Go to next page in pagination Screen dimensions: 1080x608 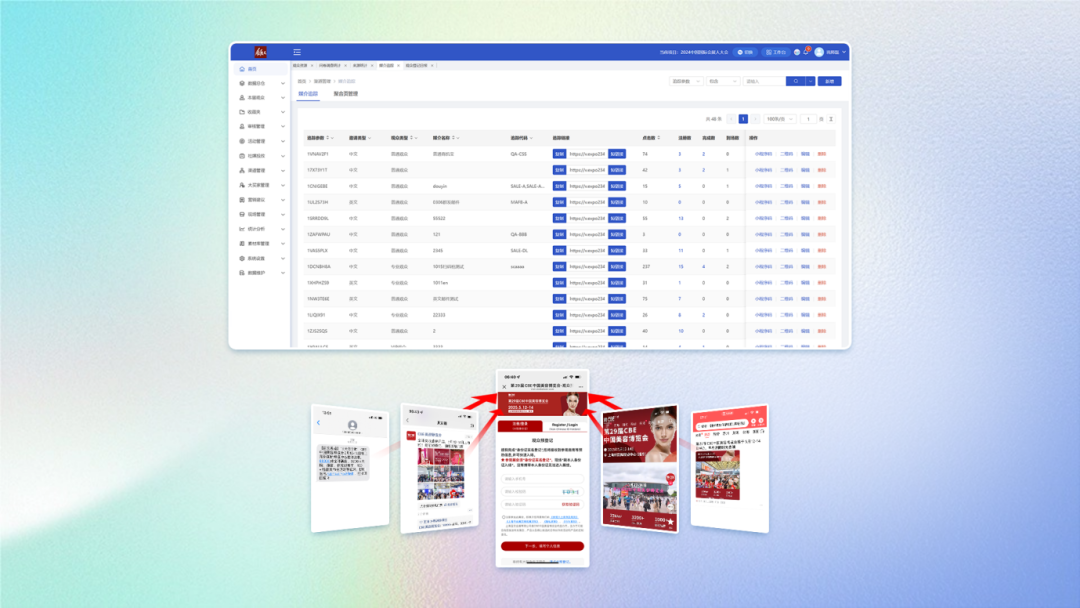pyautogui.click(x=755, y=118)
